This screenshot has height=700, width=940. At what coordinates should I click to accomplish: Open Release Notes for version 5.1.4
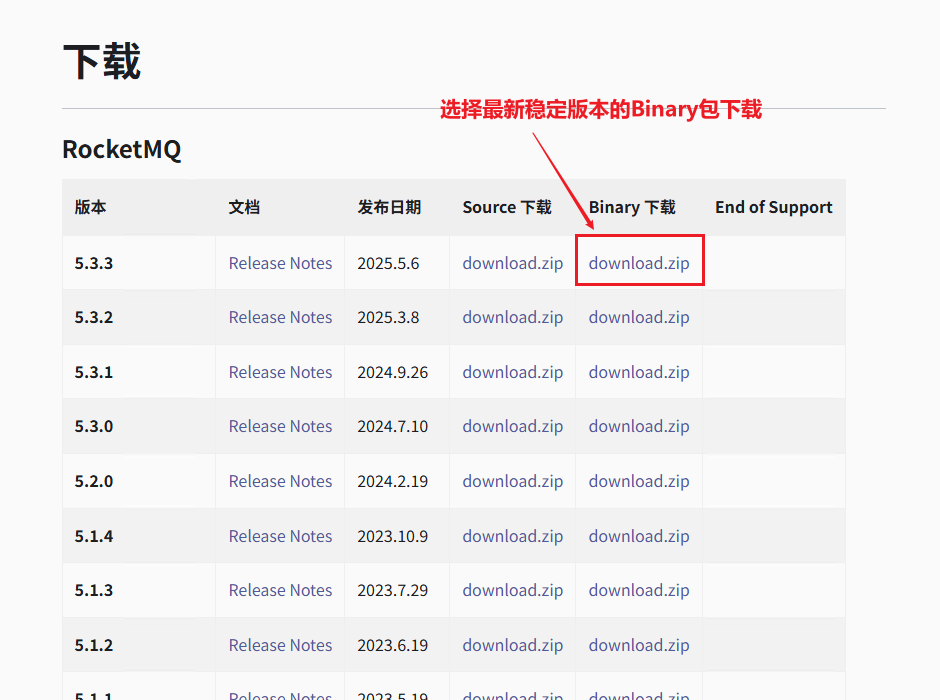280,536
